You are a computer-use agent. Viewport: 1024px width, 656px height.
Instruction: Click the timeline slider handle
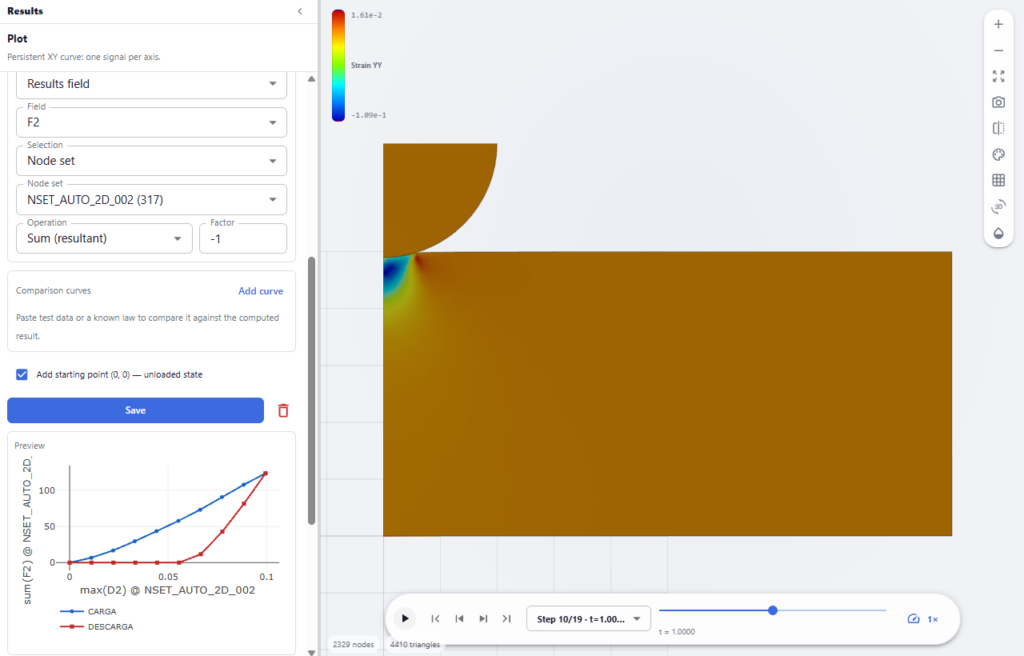773,610
